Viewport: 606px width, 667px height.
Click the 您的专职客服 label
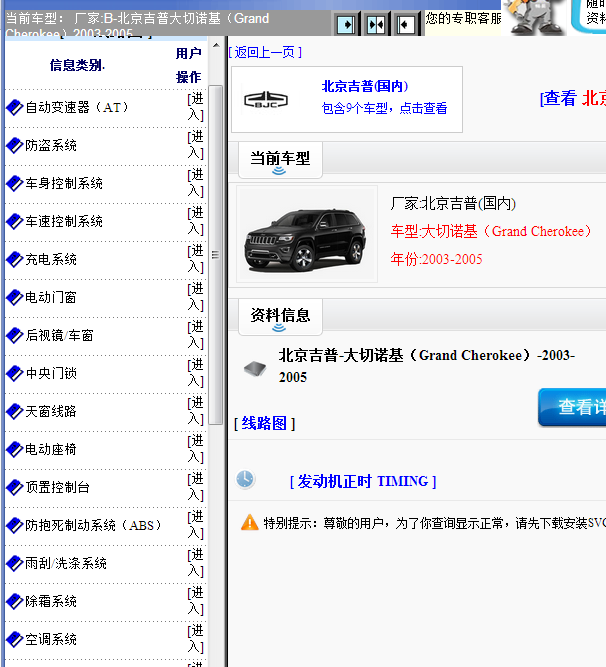[x=464, y=18]
